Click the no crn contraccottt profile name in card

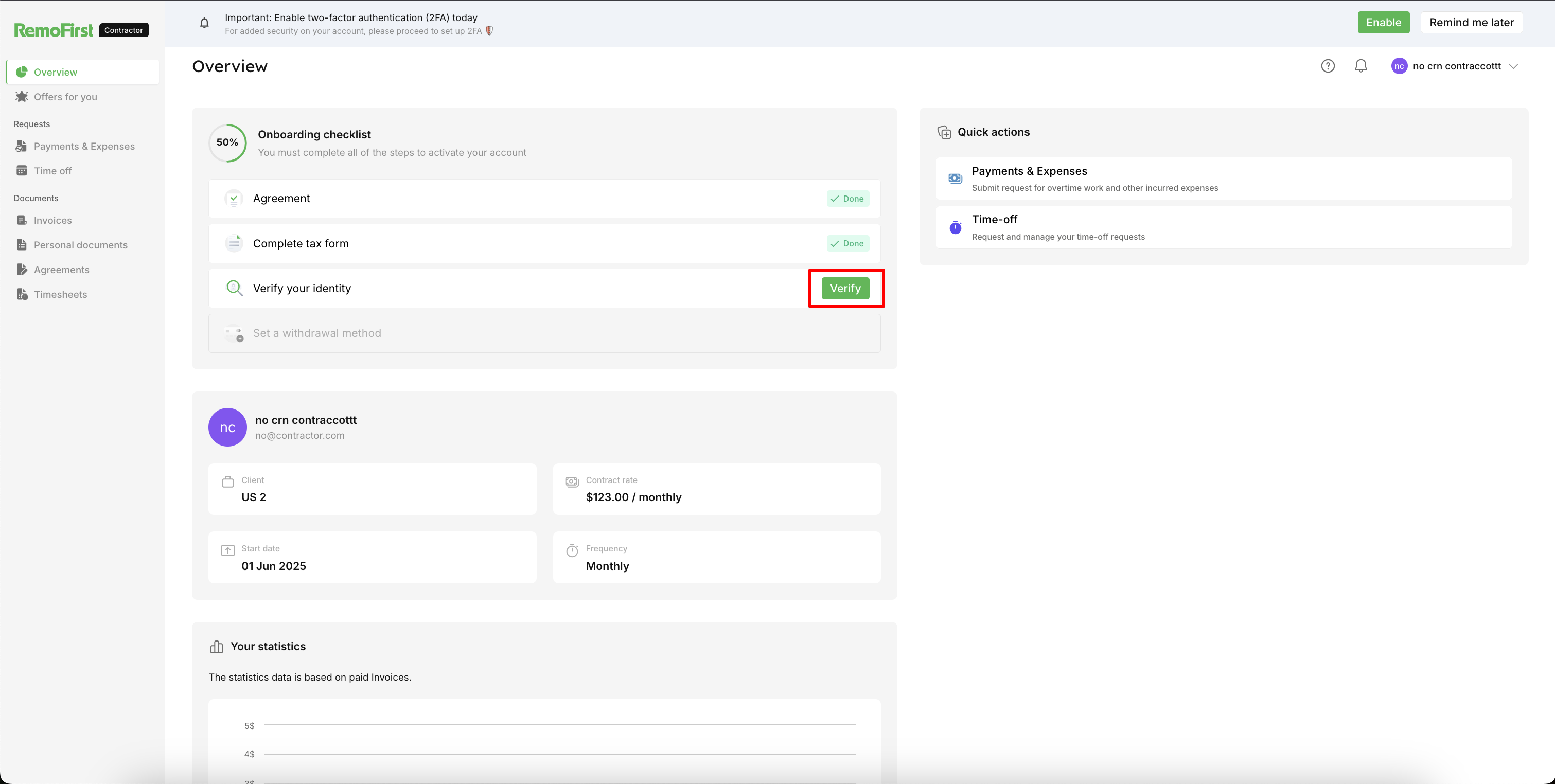(x=306, y=420)
